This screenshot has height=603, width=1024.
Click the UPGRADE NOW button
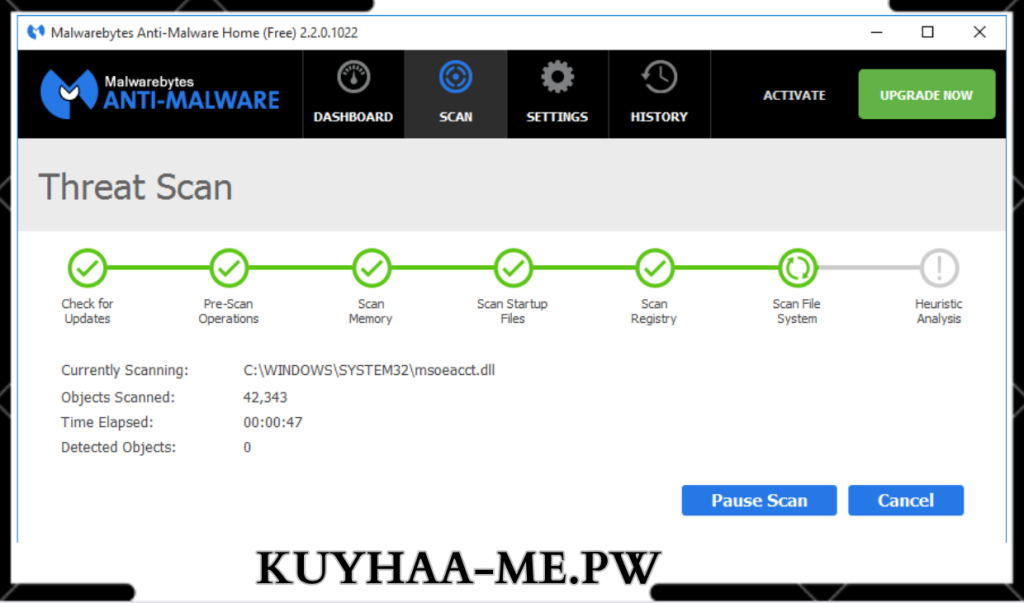coord(927,95)
